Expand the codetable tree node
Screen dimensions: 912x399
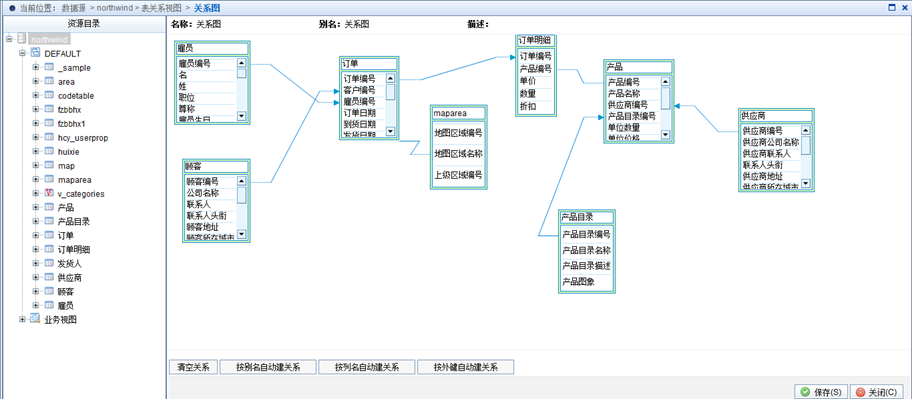[36, 95]
